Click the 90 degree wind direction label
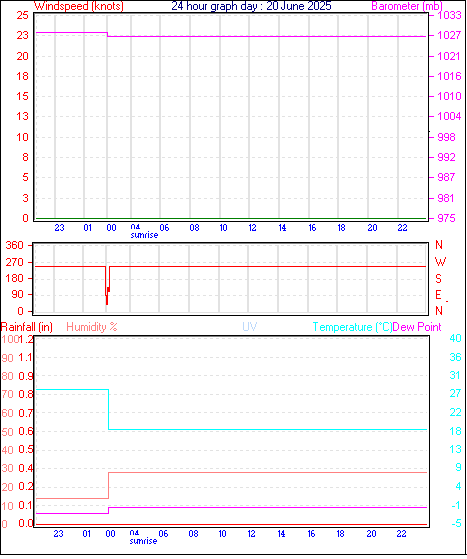467x559 pixels. coord(17,294)
